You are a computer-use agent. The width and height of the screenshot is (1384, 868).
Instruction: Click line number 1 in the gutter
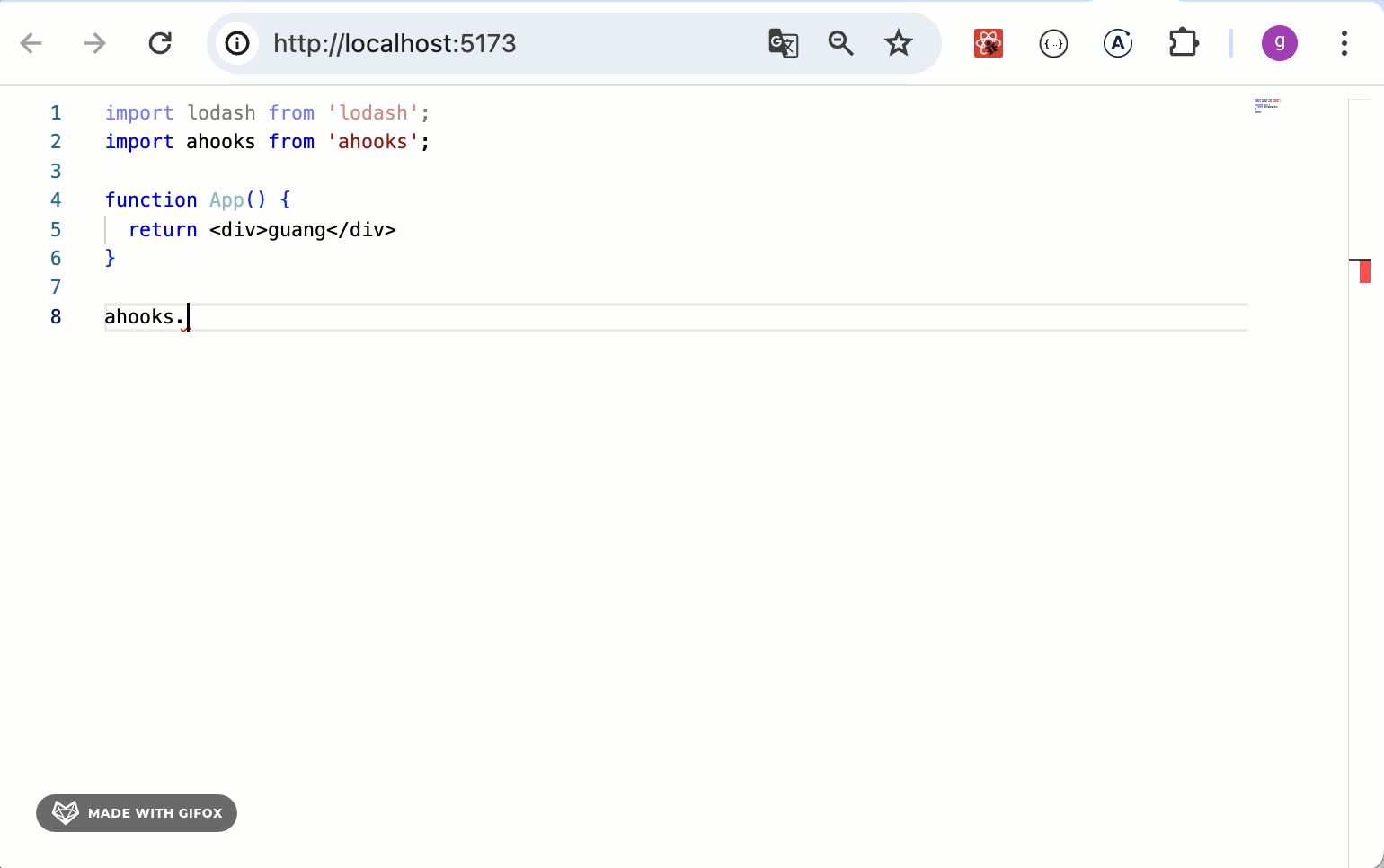coord(56,113)
